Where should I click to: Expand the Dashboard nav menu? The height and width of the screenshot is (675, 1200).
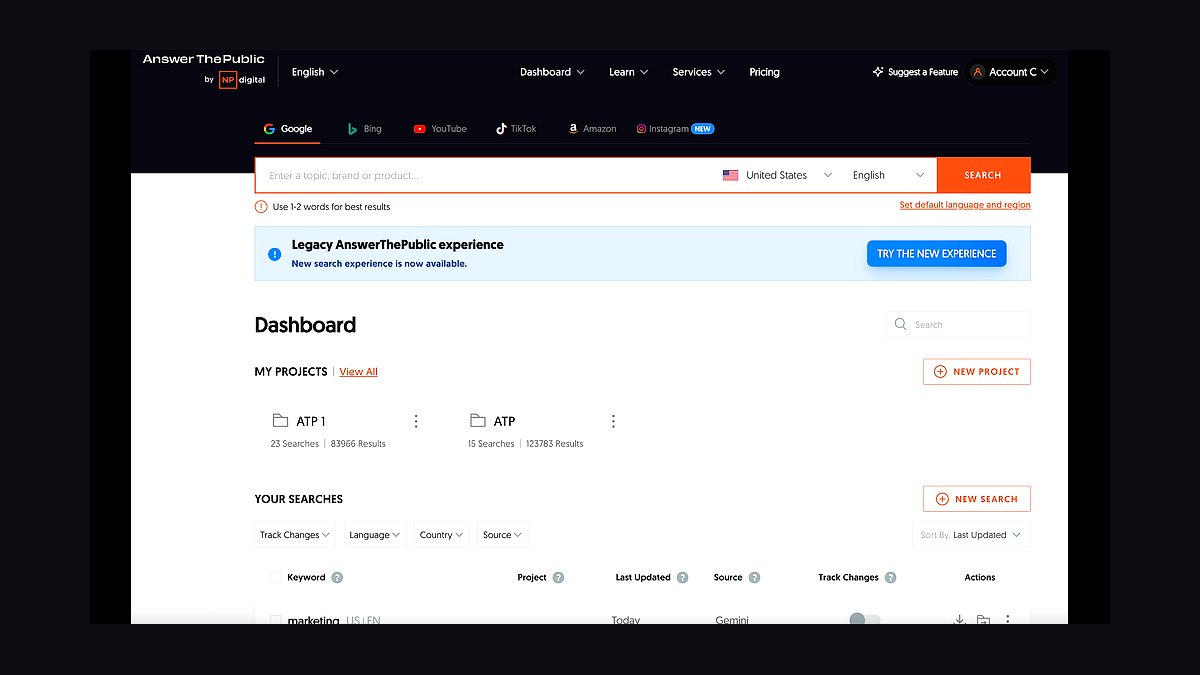pos(552,72)
